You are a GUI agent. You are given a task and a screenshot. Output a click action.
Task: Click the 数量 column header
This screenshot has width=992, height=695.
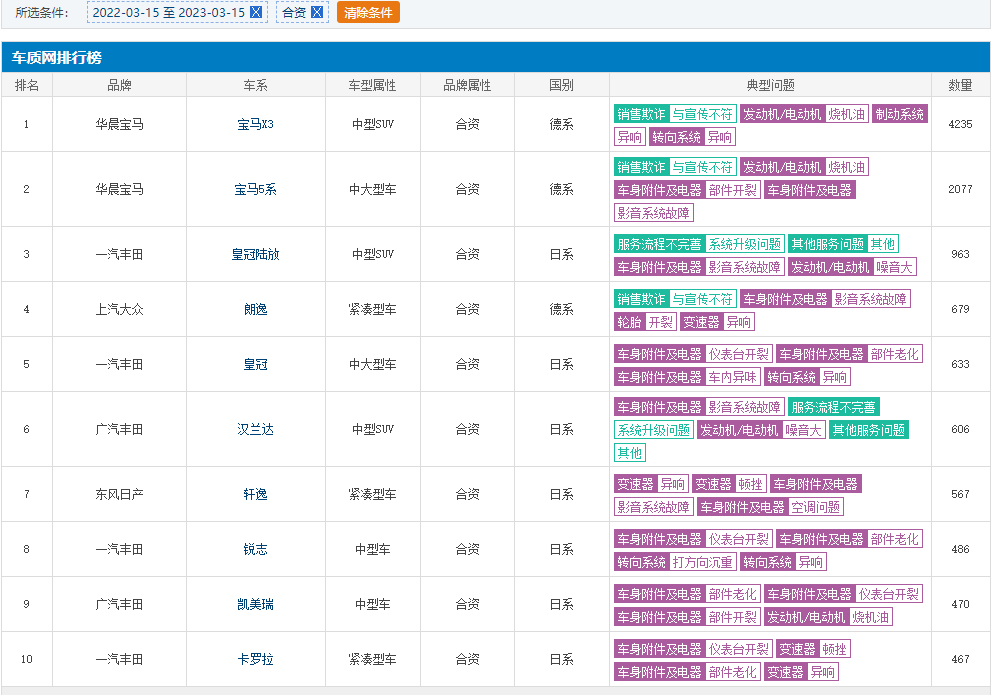tap(960, 85)
